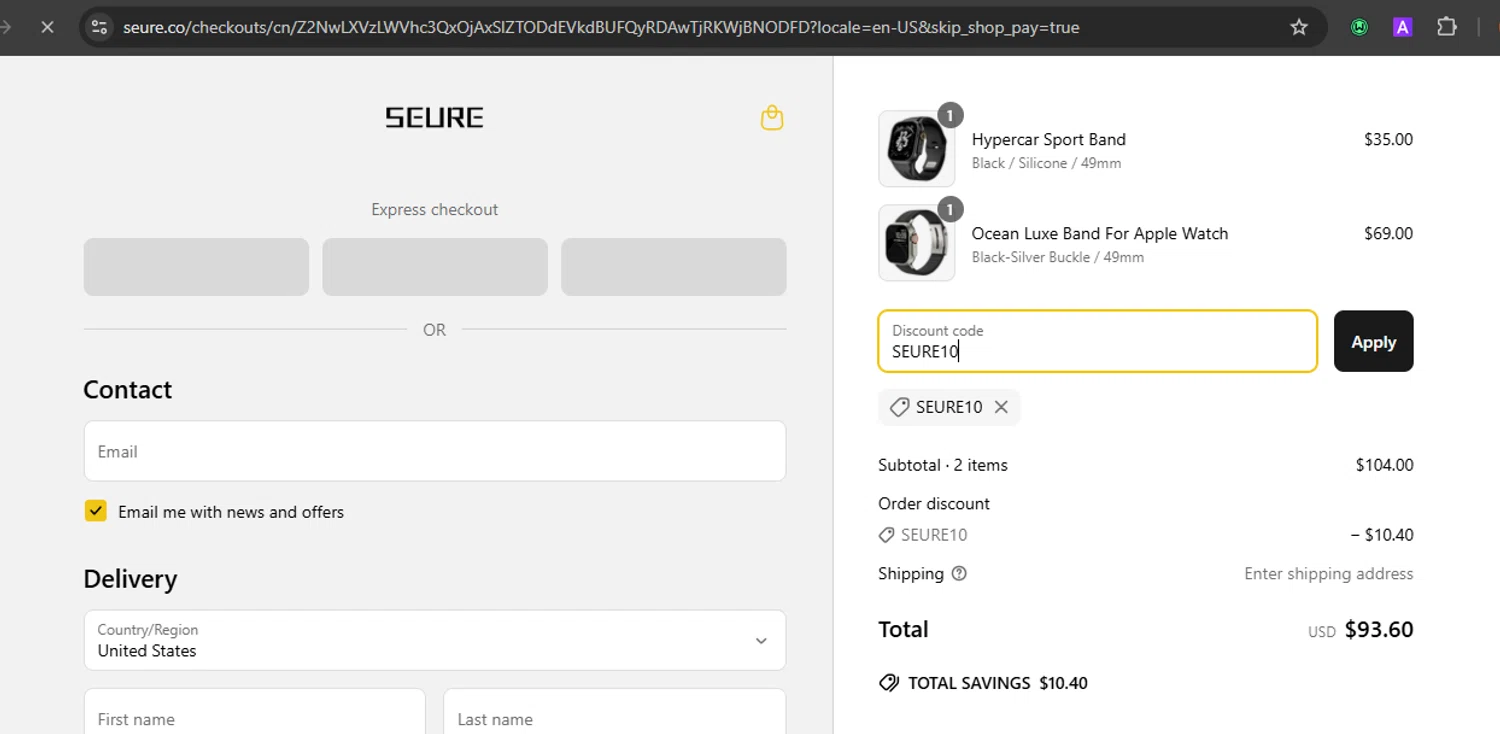Open the purple A browser extension
Viewport: 1500px width, 734px height.
[x=1402, y=27]
